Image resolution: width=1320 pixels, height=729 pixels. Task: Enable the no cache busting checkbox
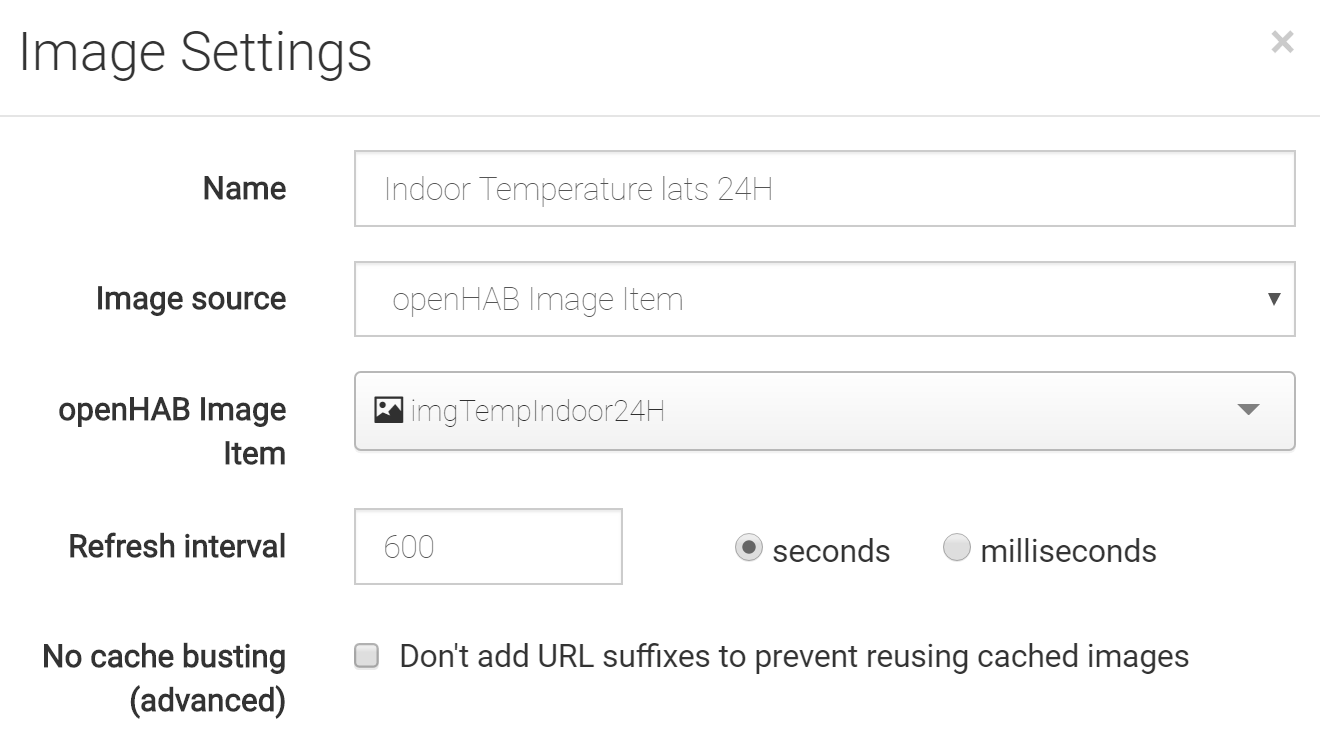point(367,656)
